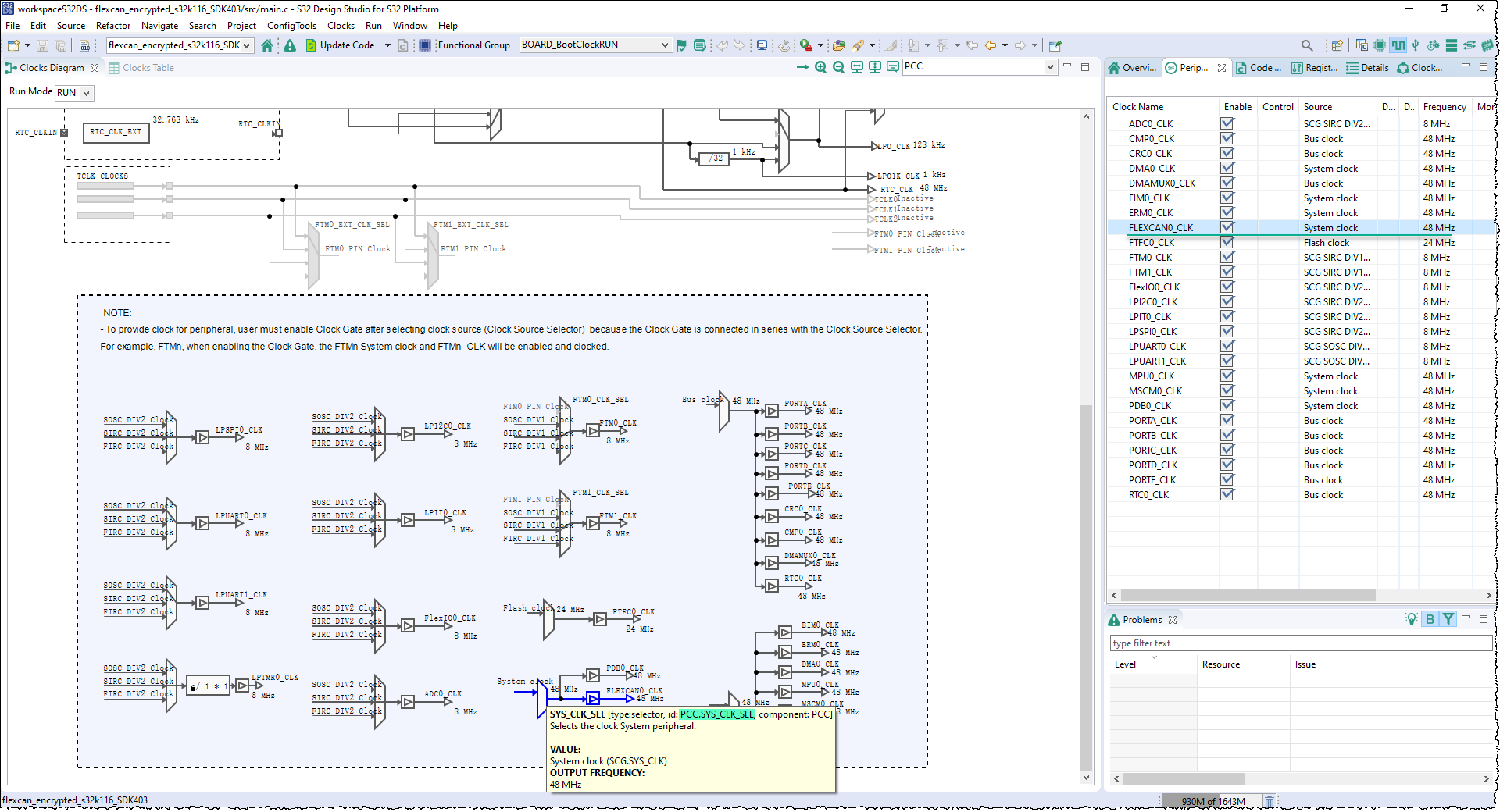Open the Clocks perspective waveform icon
The width and height of the screenshot is (1500, 812).
pyautogui.click(x=1398, y=45)
